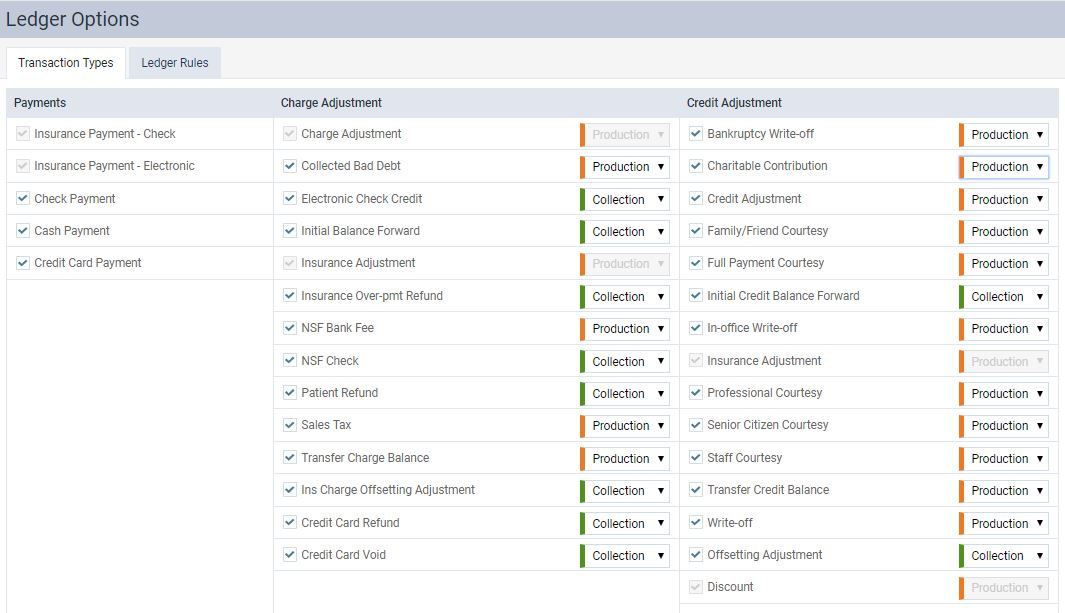Image resolution: width=1065 pixels, height=613 pixels.
Task: Click the Credit Adjustment column header
Action: click(734, 103)
